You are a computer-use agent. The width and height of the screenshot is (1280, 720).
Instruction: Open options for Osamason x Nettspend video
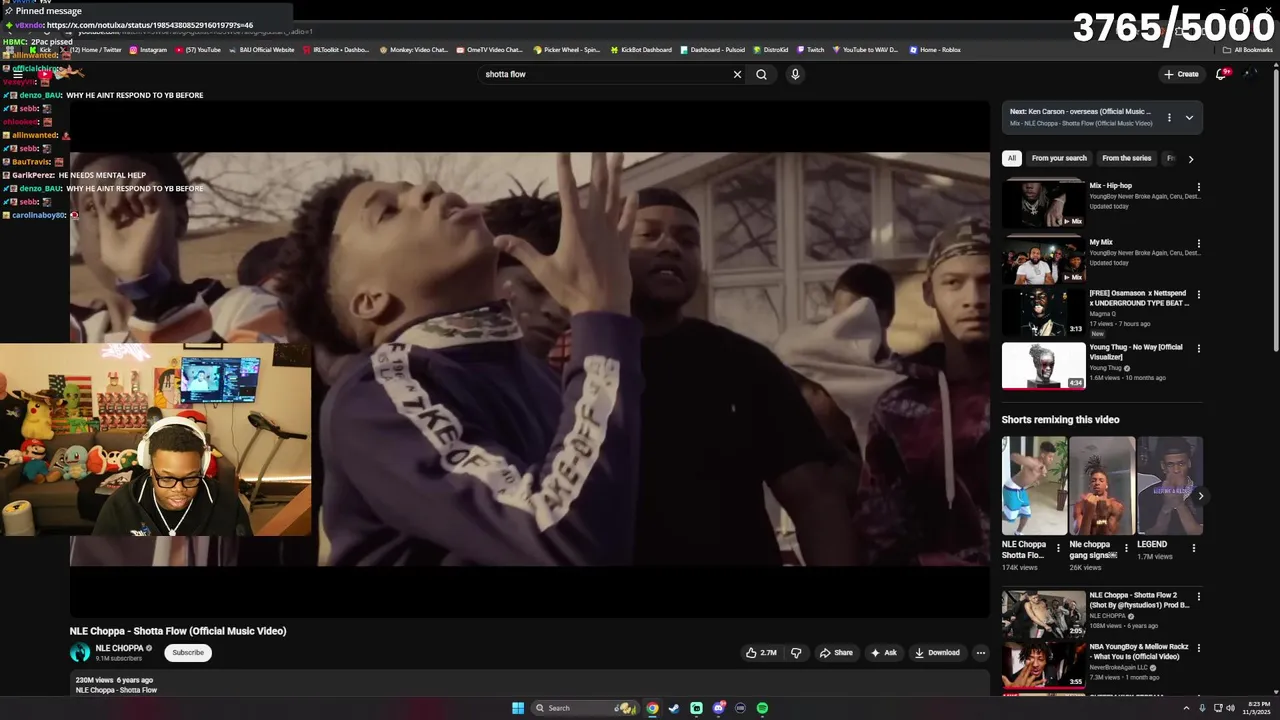pyautogui.click(x=1199, y=295)
